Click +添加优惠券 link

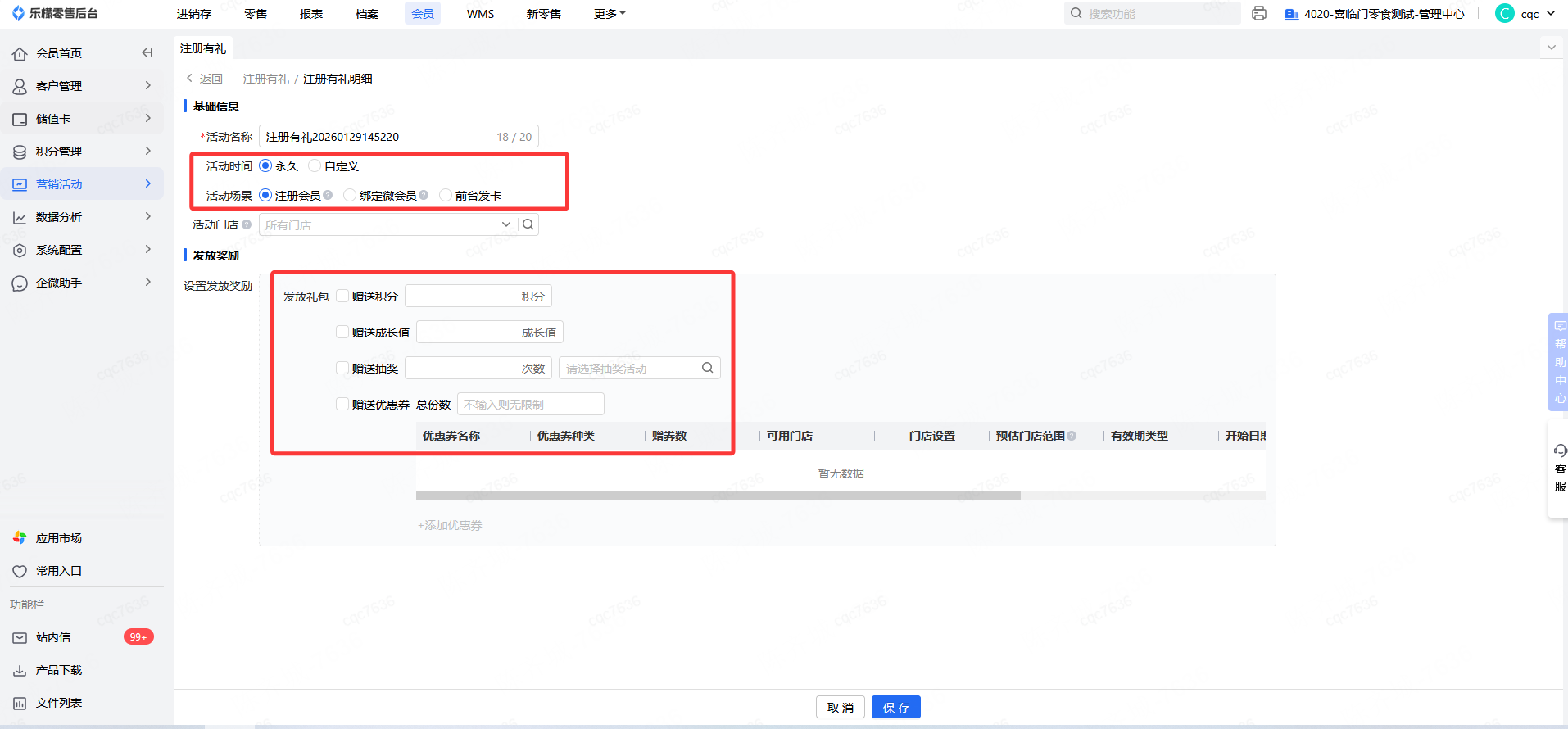coord(450,525)
